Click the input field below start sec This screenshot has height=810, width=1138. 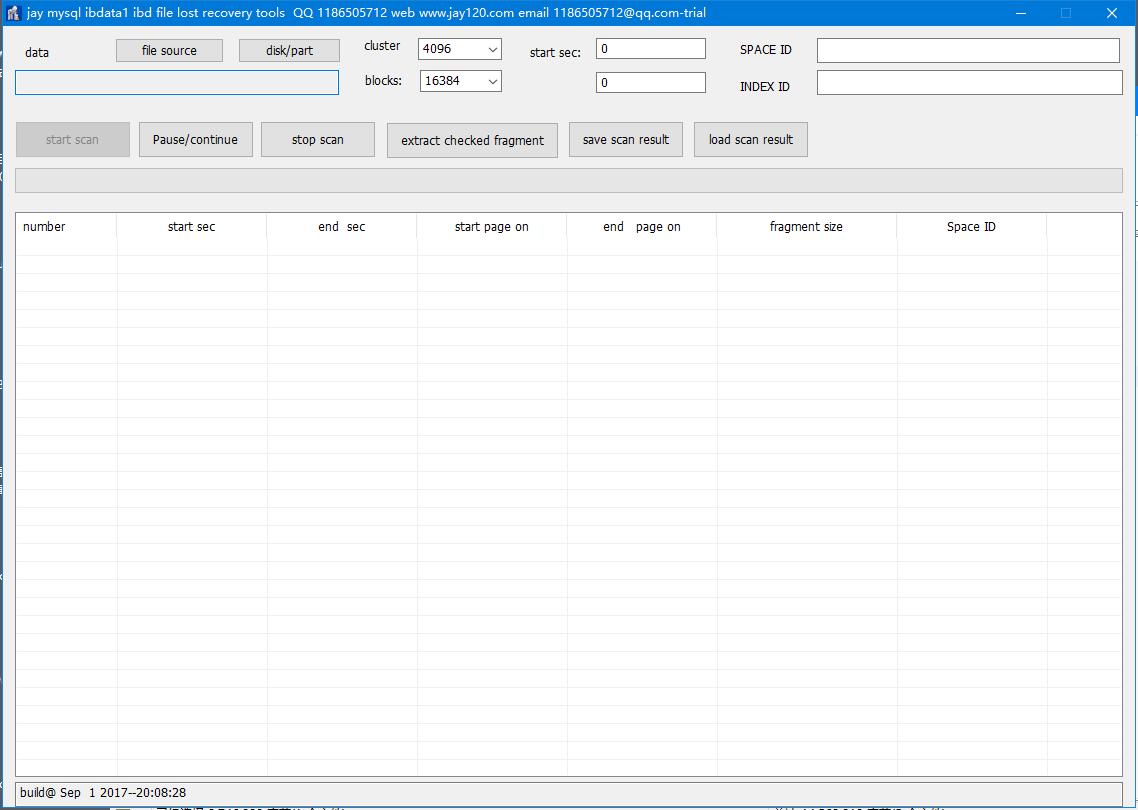point(650,83)
